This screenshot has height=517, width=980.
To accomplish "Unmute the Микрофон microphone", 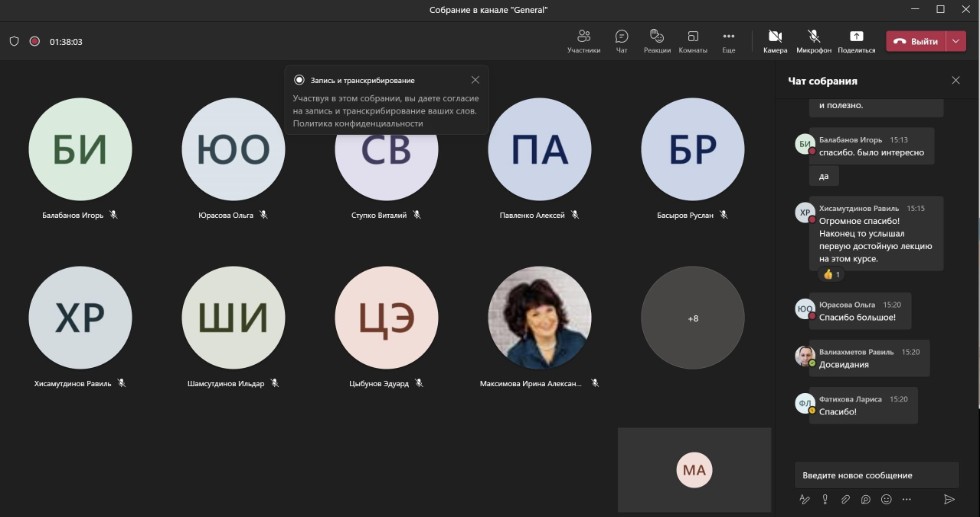I will [814, 40].
